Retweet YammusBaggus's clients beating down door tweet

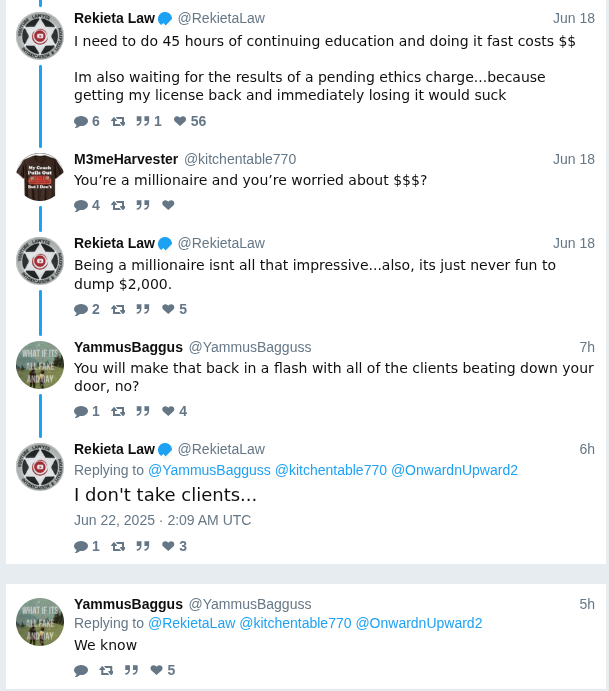point(118,411)
